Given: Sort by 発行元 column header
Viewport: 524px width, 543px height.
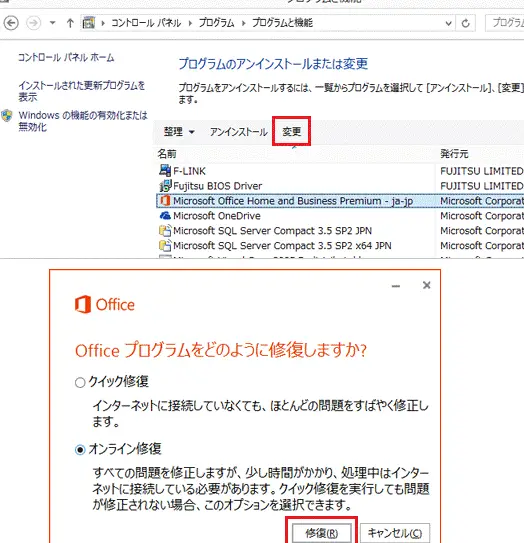Looking at the screenshot, I should (454, 153).
